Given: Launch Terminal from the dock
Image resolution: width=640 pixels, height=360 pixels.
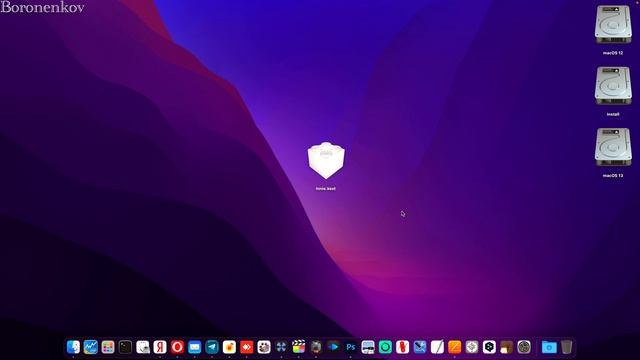Looking at the screenshot, I should click(125, 347).
